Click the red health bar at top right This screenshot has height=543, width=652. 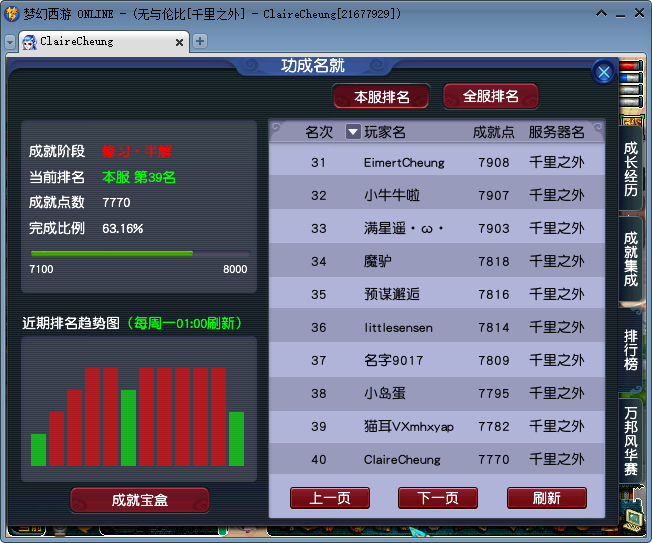pyautogui.click(x=630, y=66)
